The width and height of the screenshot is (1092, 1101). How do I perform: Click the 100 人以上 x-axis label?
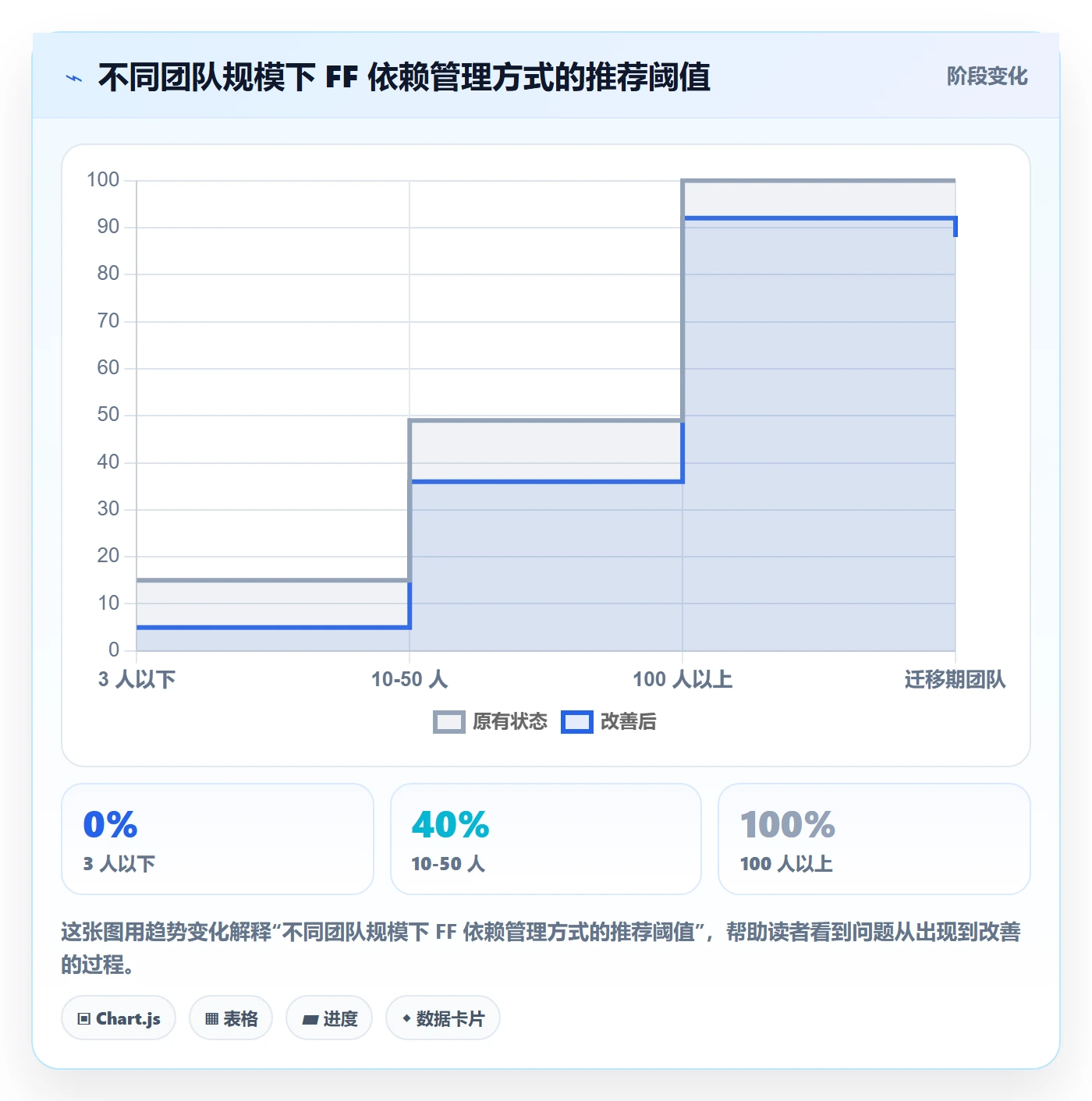tap(682, 679)
